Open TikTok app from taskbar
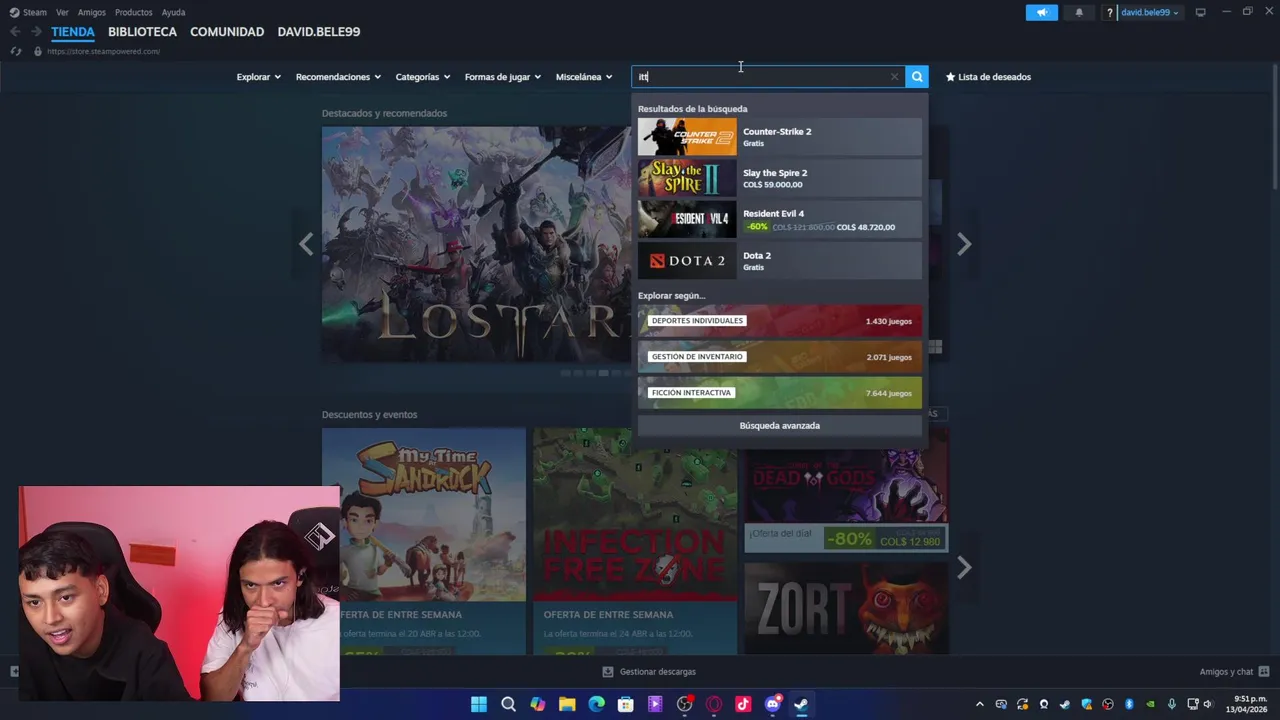The image size is (1280, 720). pyautogui.click(x=743, y=704)
